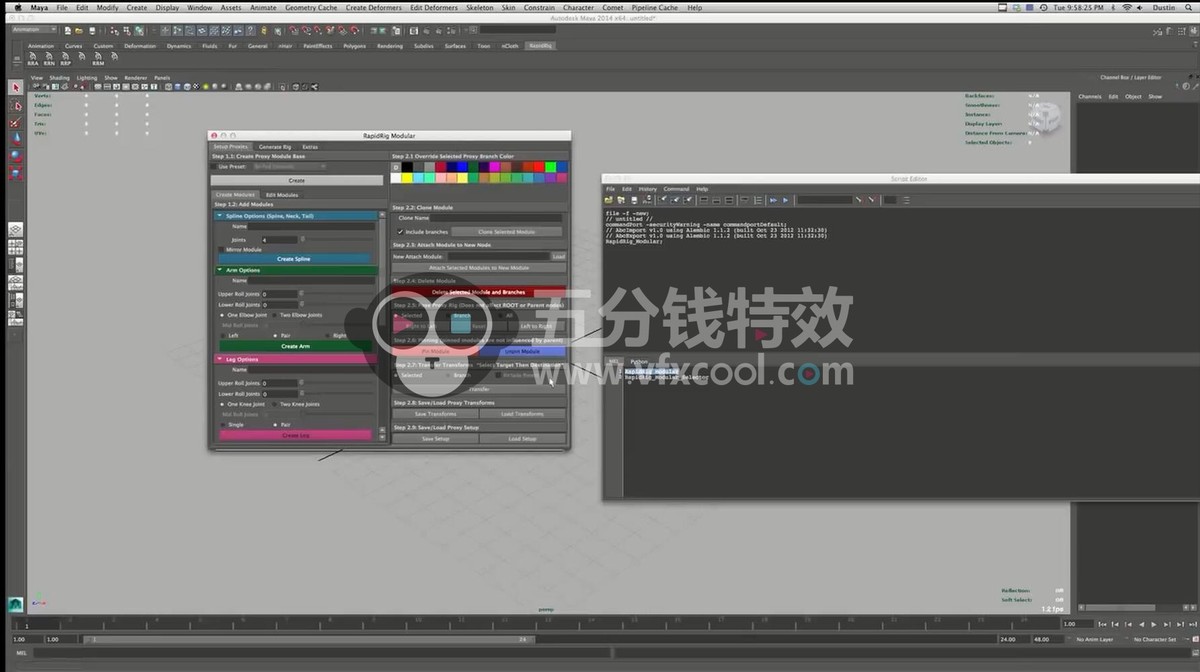Collapse the Spline Options section

220,216
